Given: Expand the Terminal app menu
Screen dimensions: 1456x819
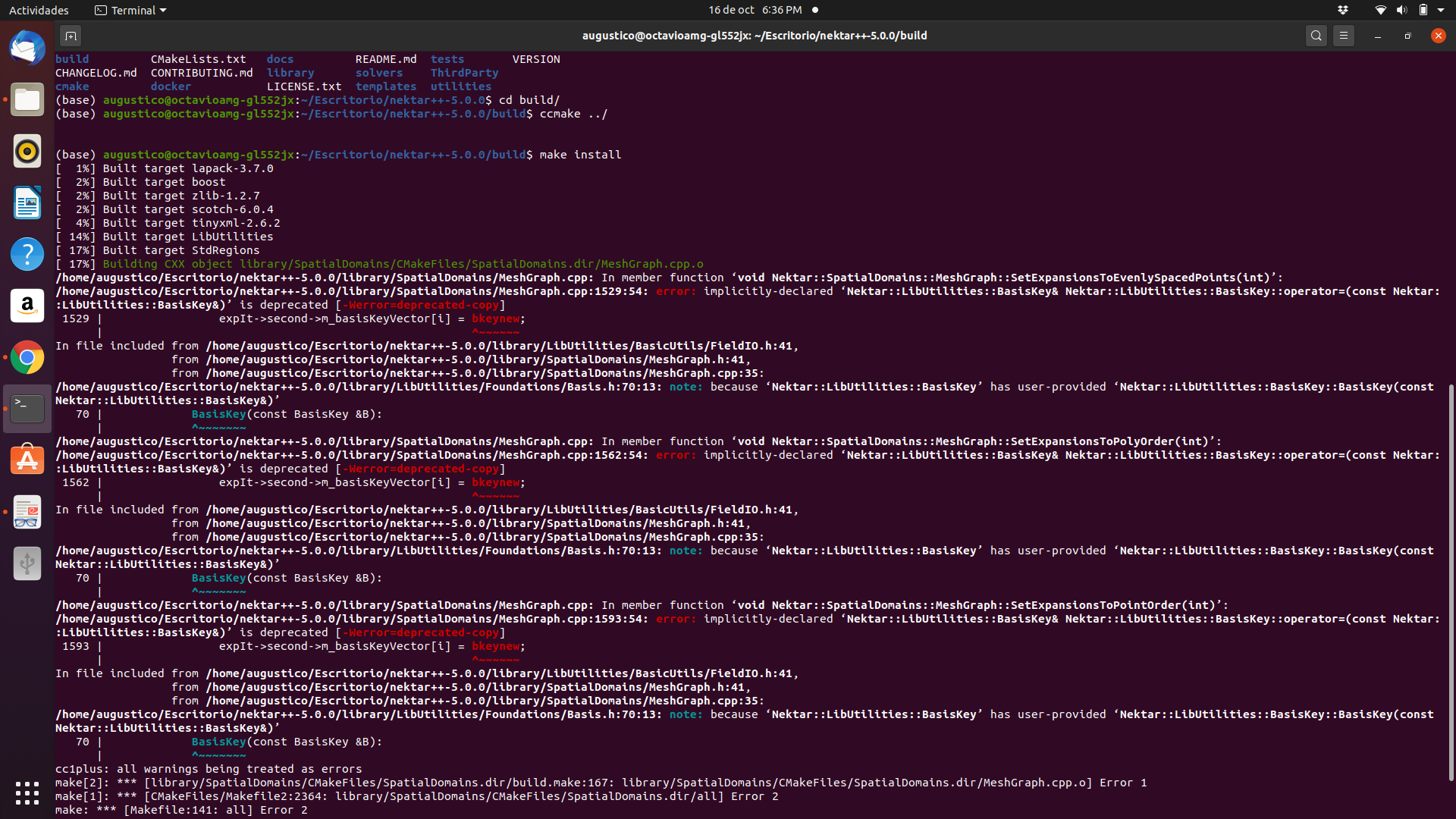Looking at the screenshot, I should click(x=130, y=10).
